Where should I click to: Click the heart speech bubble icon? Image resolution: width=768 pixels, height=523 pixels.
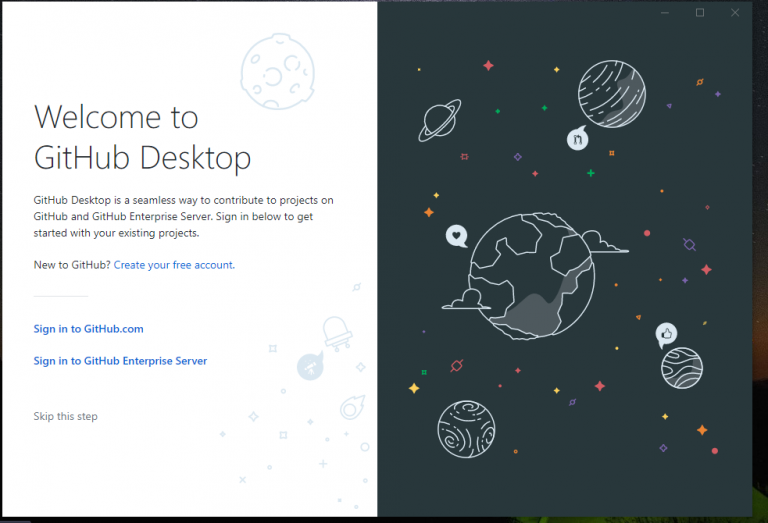coord(456,236)
